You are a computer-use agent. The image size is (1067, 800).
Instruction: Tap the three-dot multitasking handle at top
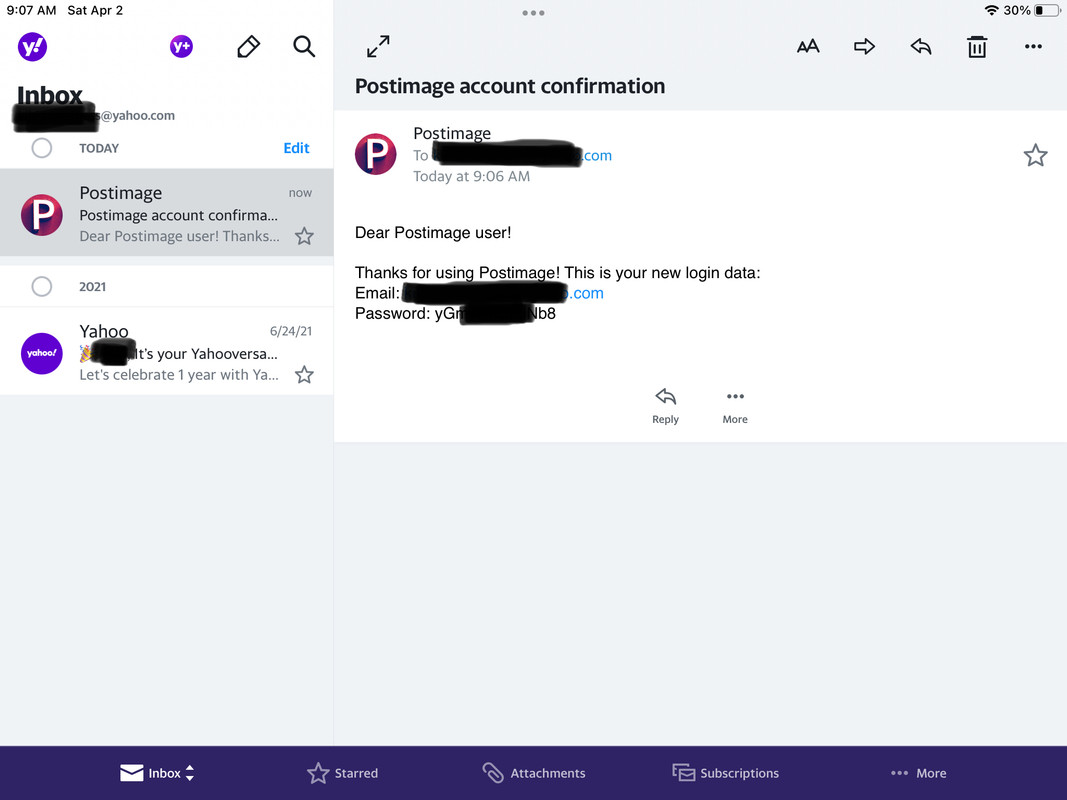coord(533,13)
